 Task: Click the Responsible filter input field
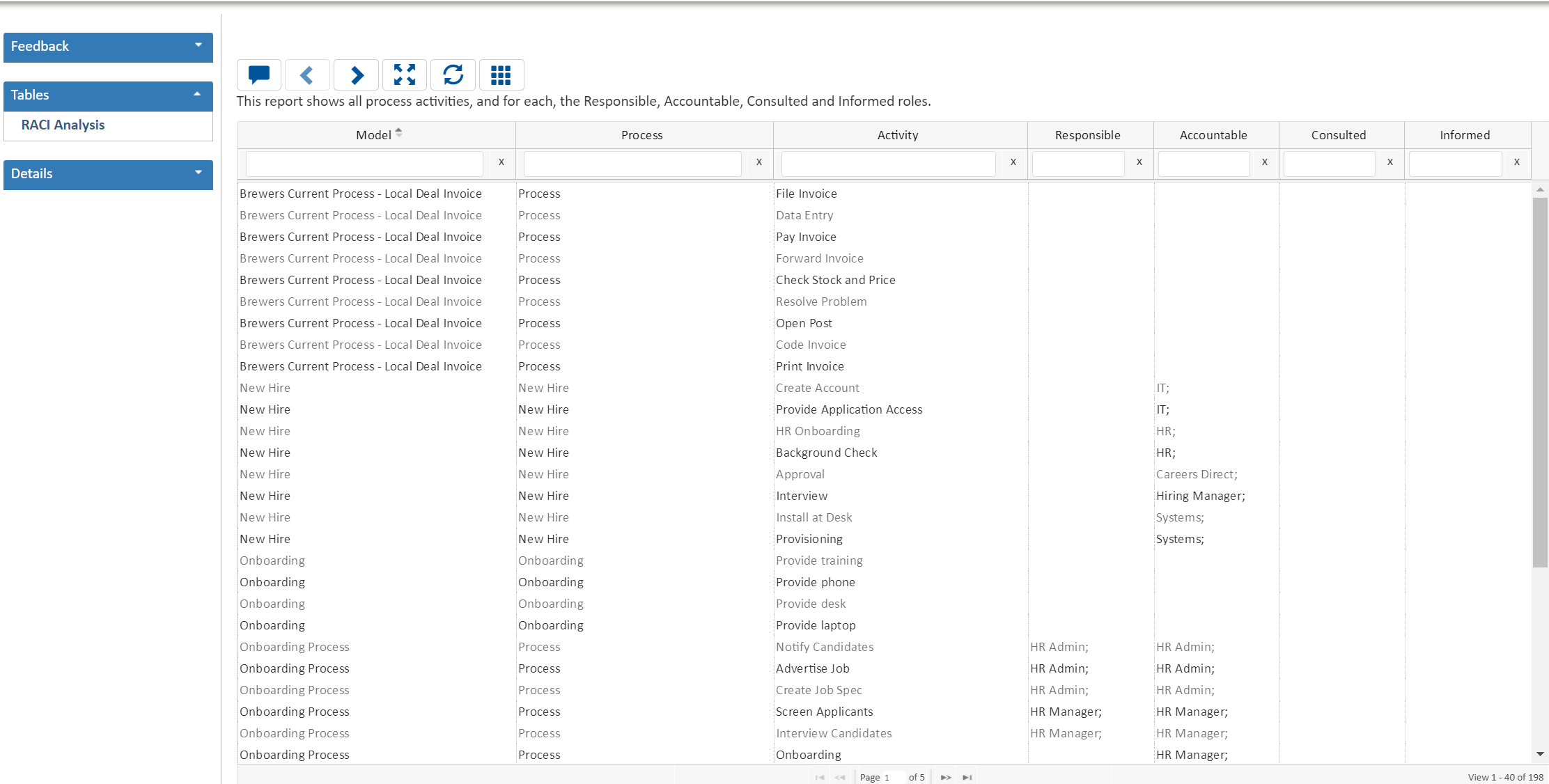click(1077, 164)
